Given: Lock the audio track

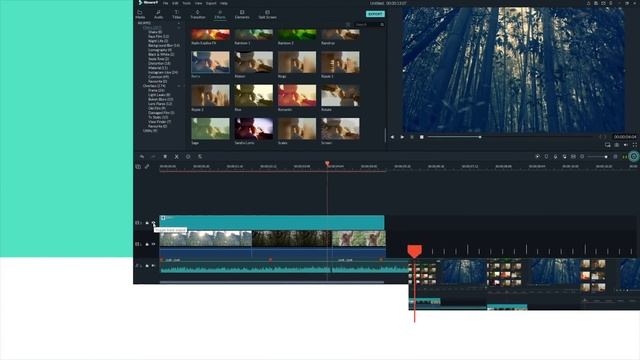Looking at the screenshot, I should coord(147,266).
